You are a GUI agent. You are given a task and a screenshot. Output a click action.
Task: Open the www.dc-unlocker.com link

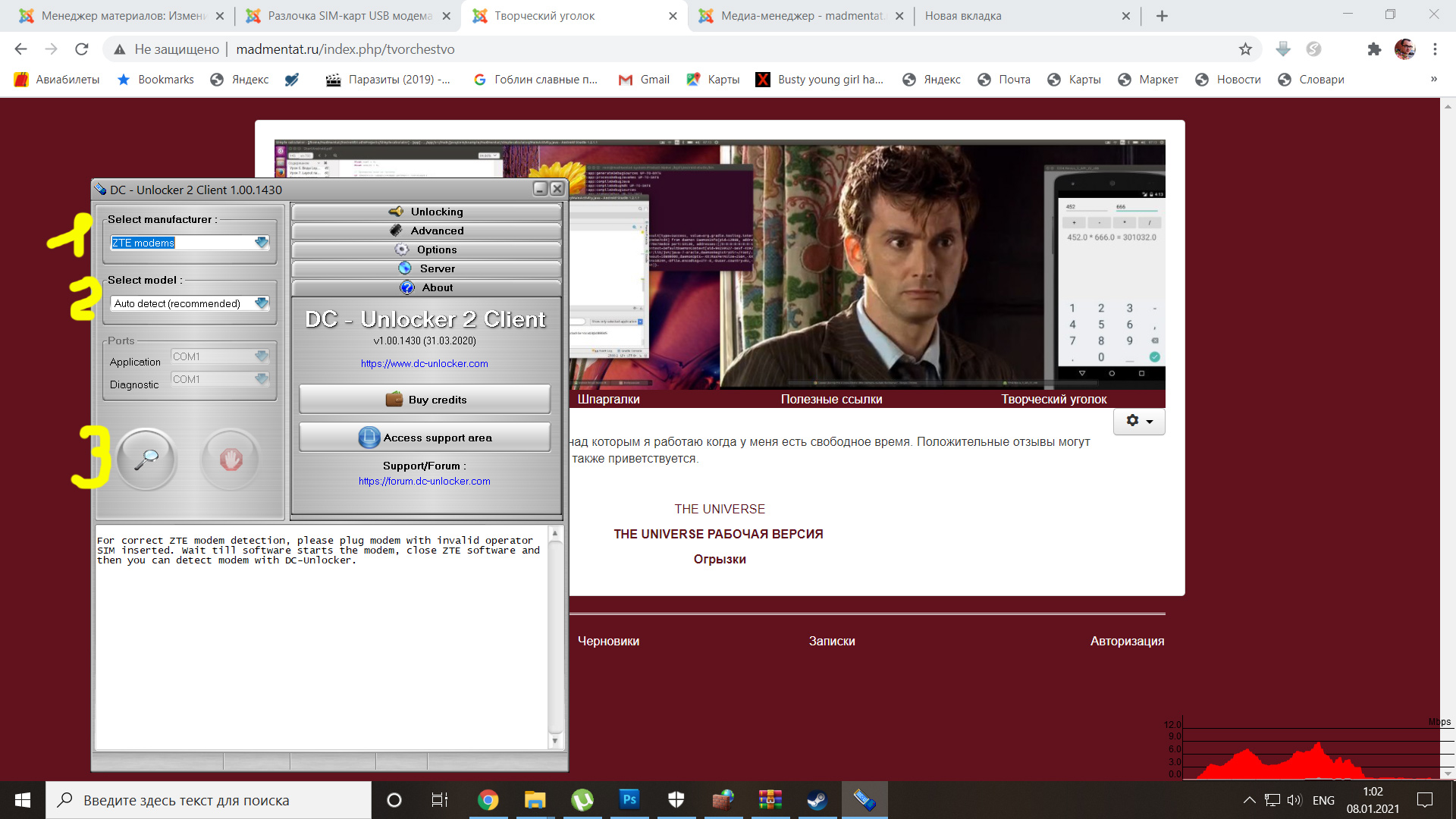pyautogui.click(x=425, y=364)
